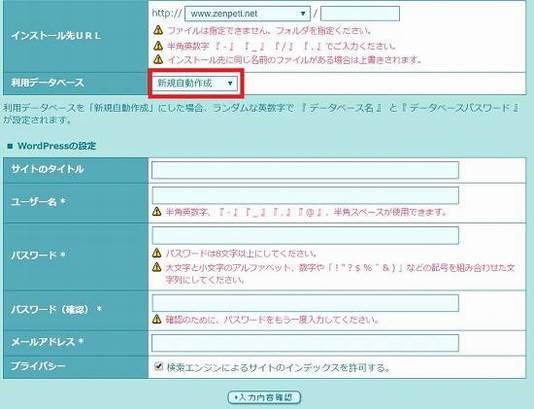Screen dimensions: 534x409
Task: Click warning icon beside パスワードは8文字以上 hint
Action: [x=157, y=253]
